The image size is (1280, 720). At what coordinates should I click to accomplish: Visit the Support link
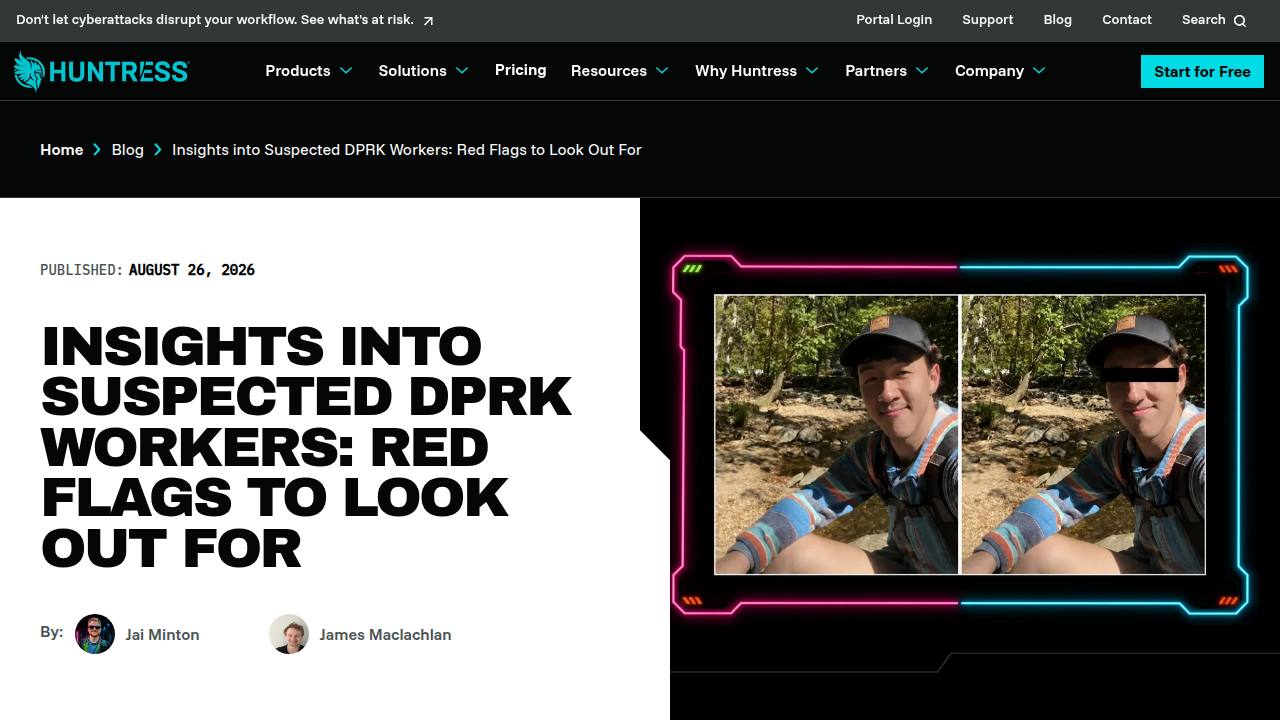[987, 20]
